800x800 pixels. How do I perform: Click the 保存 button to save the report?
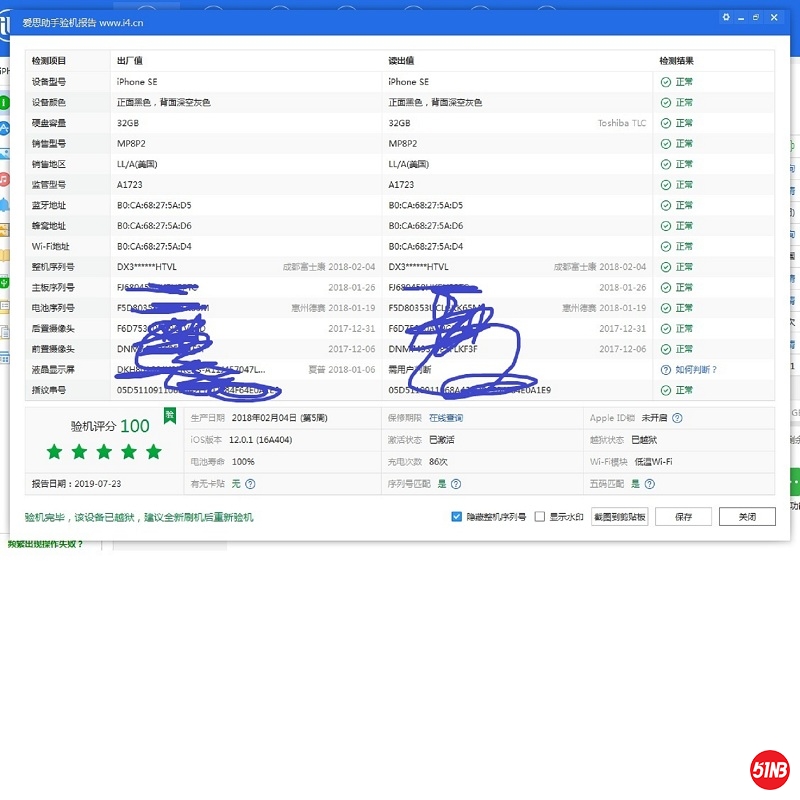[x=684, y=516]
